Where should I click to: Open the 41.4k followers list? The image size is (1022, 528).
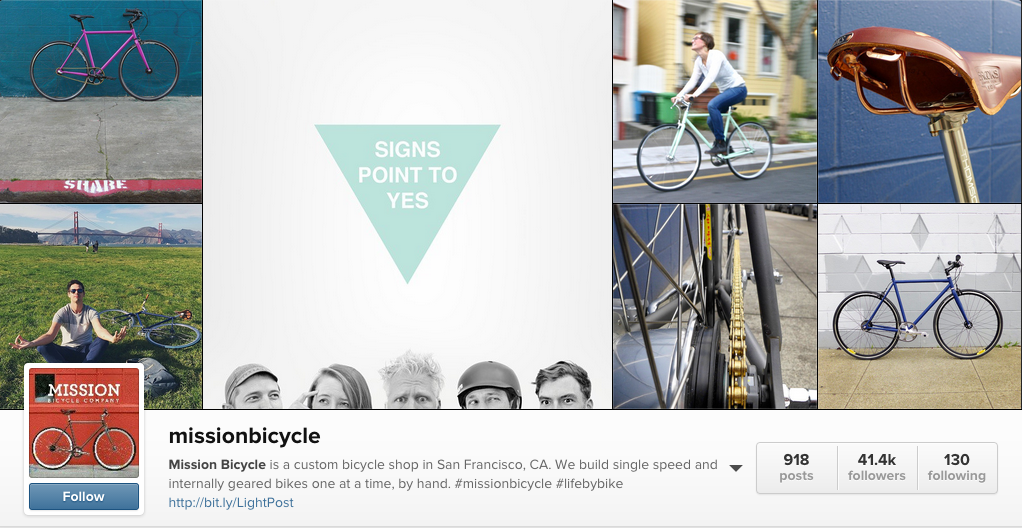877,467
